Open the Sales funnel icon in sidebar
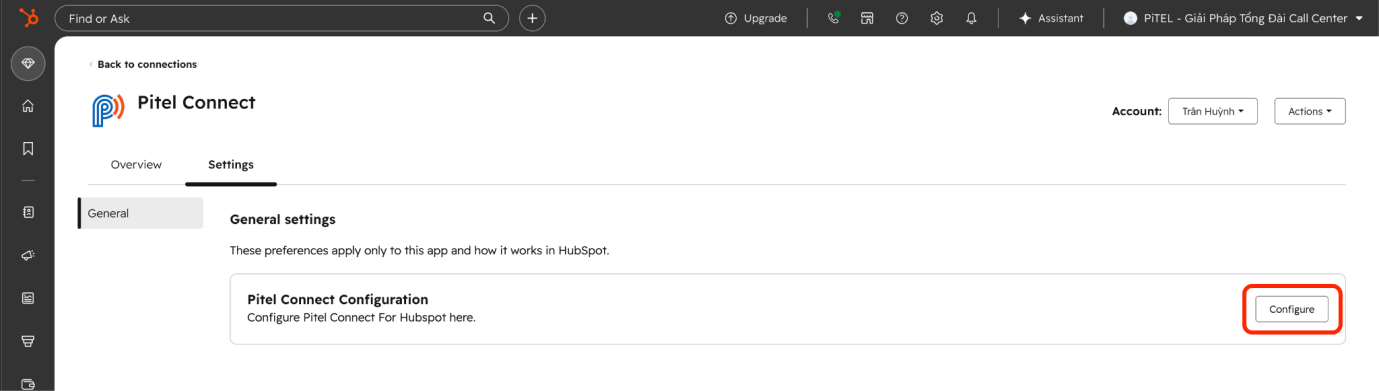Image resolution: width=1379 pixels, height=391 pixels. point(28,341)
